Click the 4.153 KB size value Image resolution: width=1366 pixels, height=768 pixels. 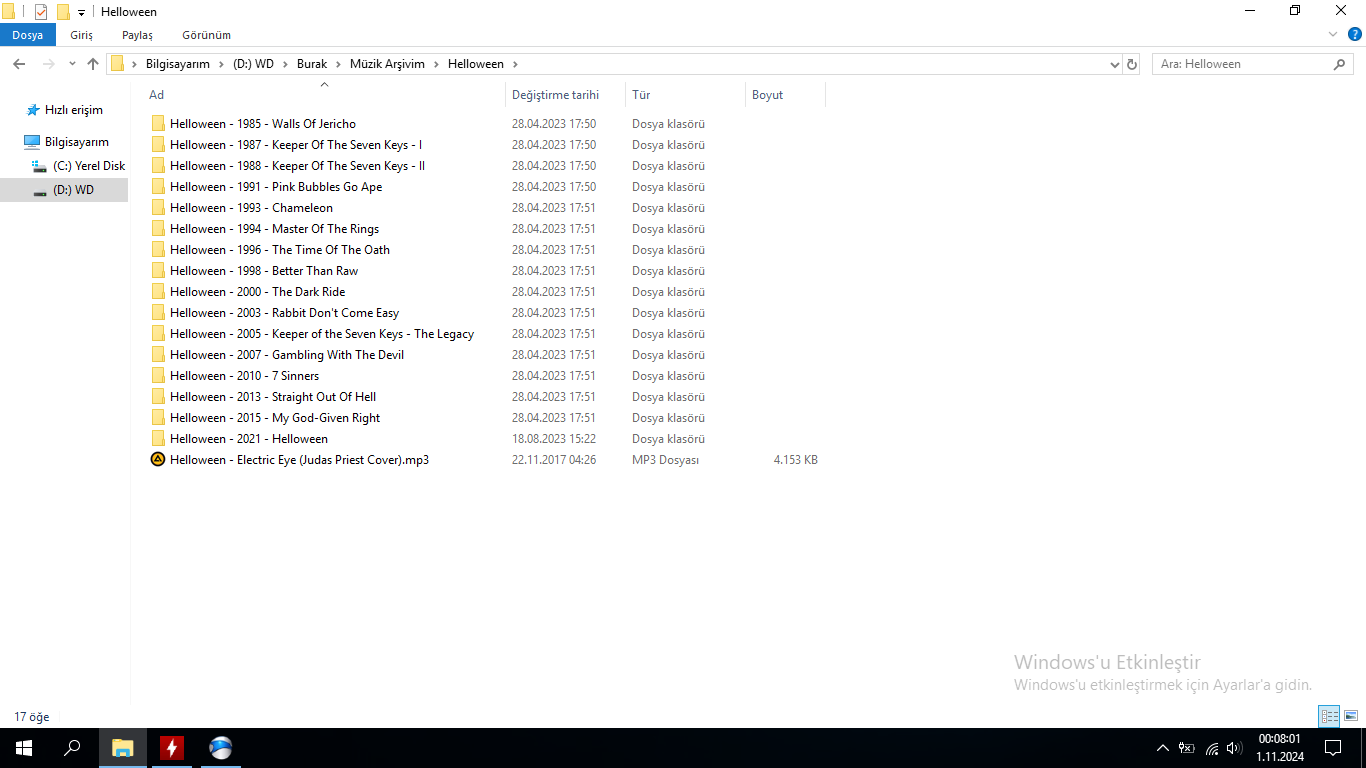pos(796,460)
